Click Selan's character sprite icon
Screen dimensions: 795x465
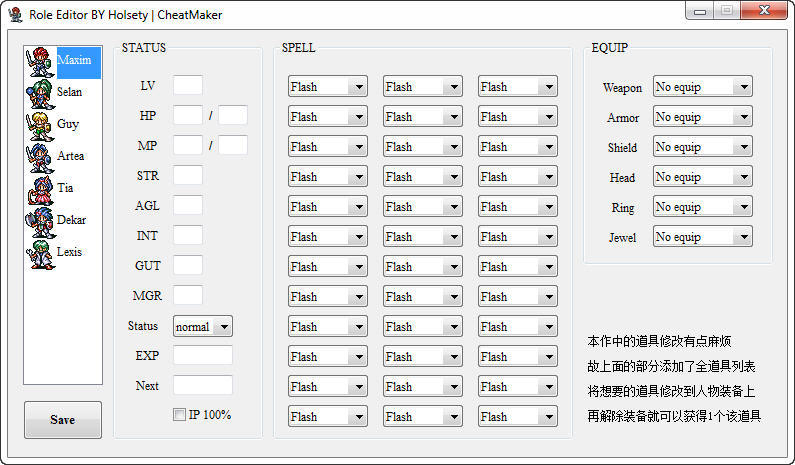pos(41,94)
